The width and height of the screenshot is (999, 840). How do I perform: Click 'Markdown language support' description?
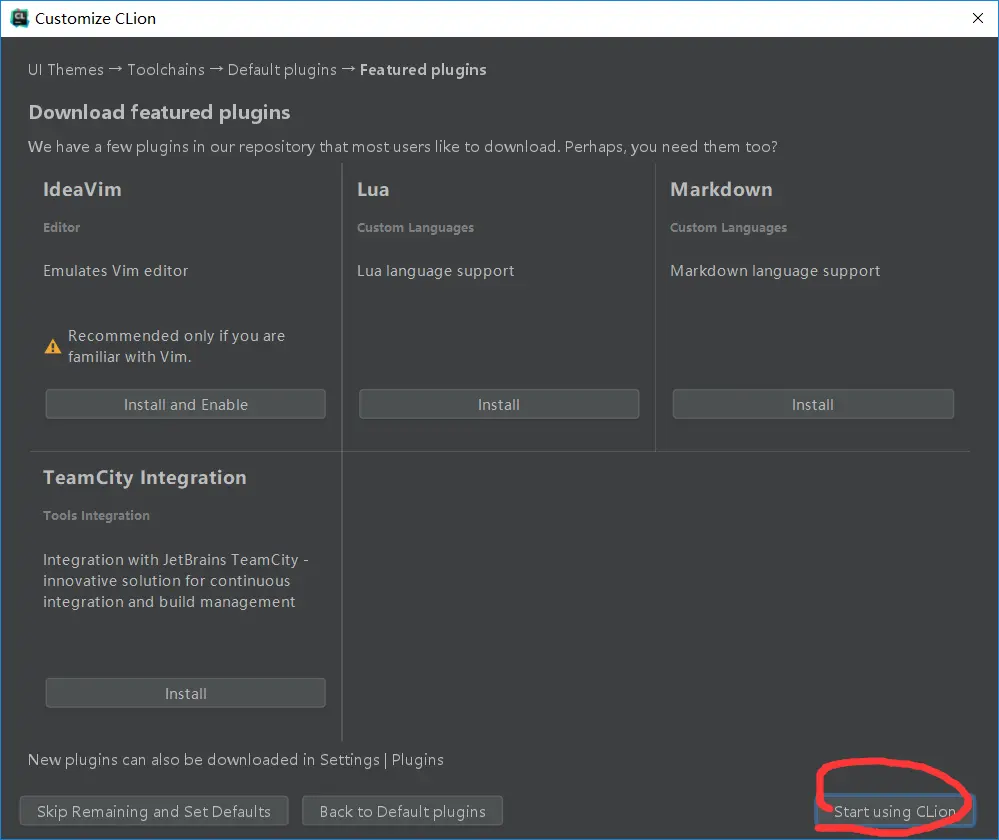[x=775, y=271]
